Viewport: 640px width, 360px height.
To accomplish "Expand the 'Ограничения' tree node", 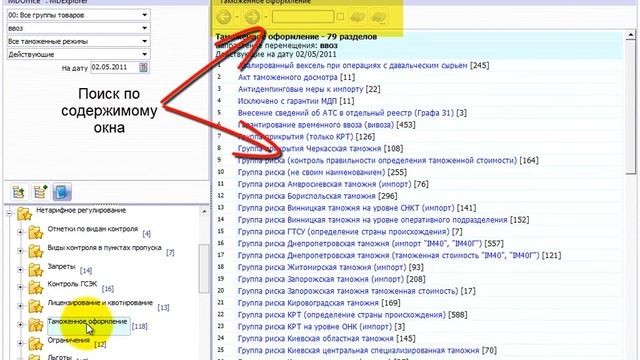I will point(20,343).
